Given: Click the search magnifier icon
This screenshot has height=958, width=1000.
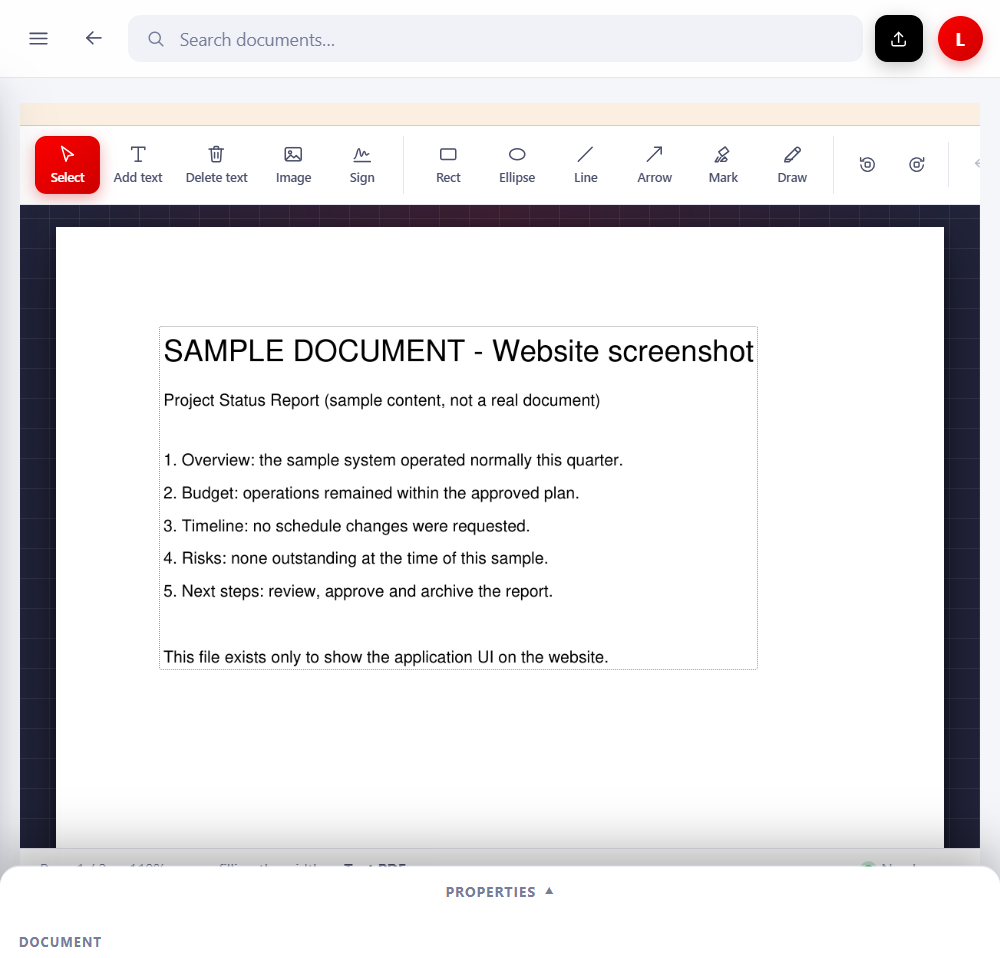Looking at the screenshot, I should tap(156, 40).
